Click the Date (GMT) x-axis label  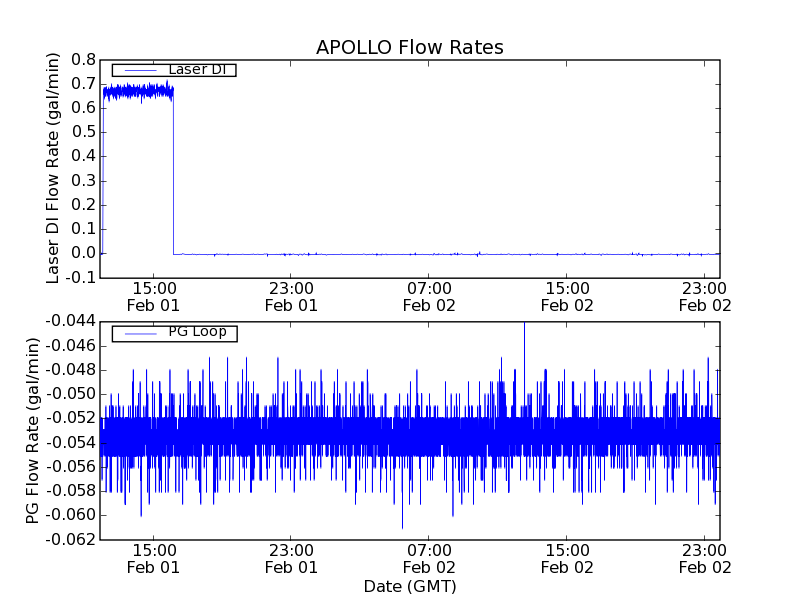tap(409, 586)
